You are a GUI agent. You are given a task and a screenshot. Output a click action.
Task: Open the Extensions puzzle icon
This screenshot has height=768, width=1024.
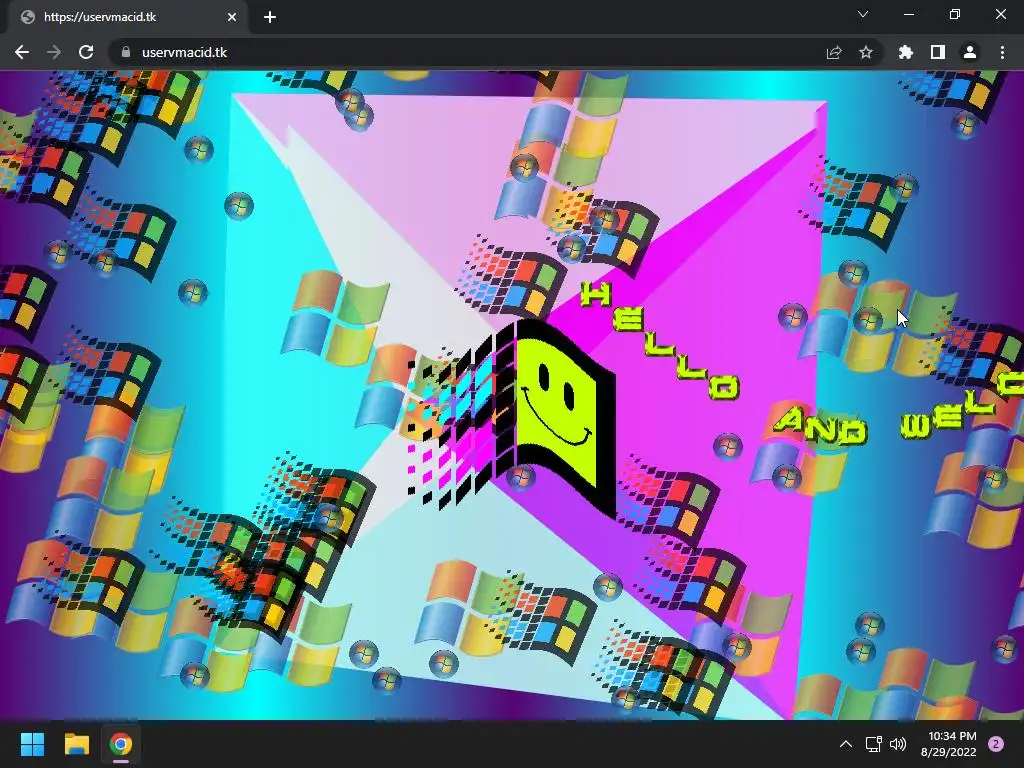[905, 52]
